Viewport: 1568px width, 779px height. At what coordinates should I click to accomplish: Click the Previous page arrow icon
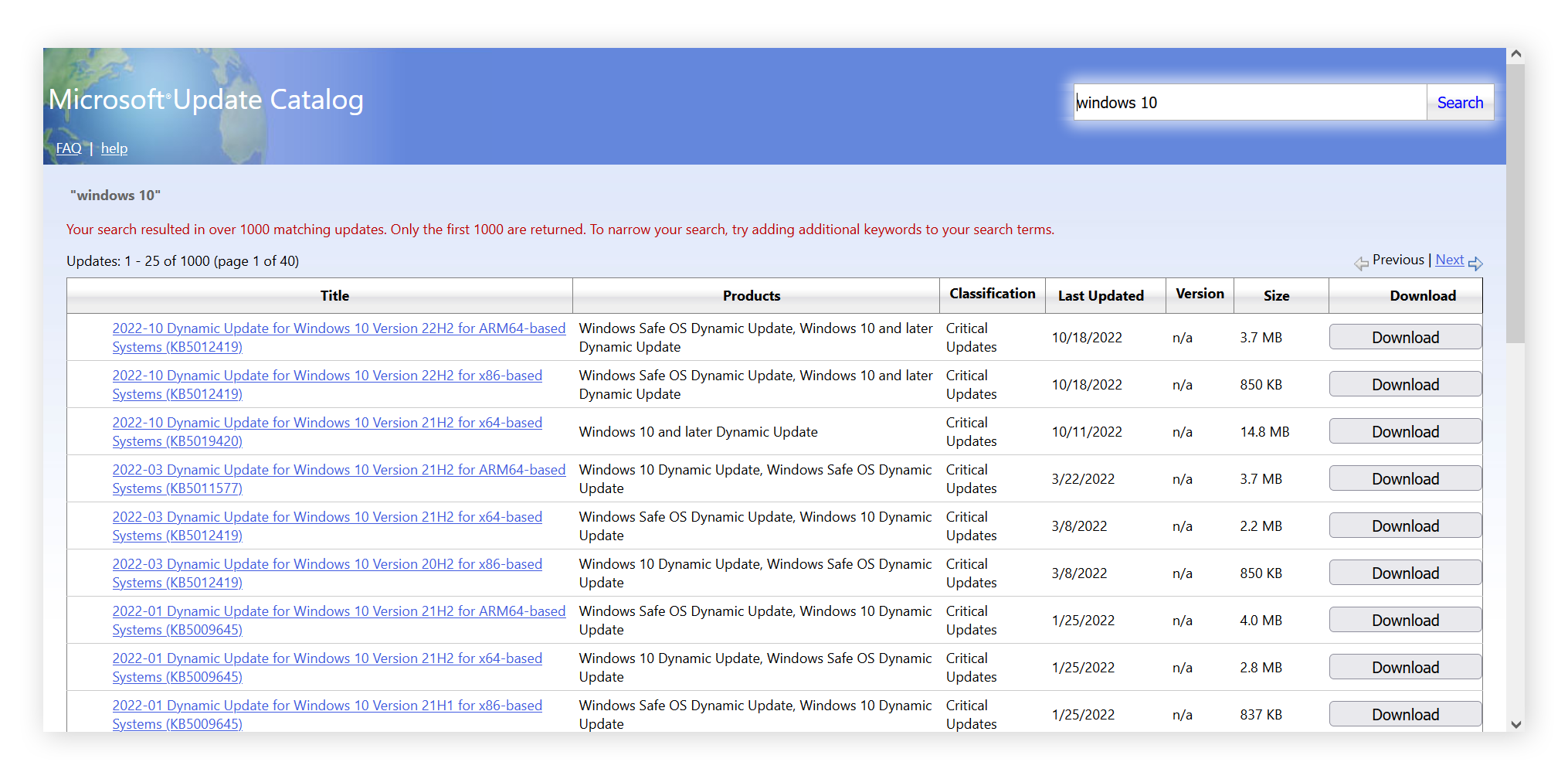[x=1360, y=264]
